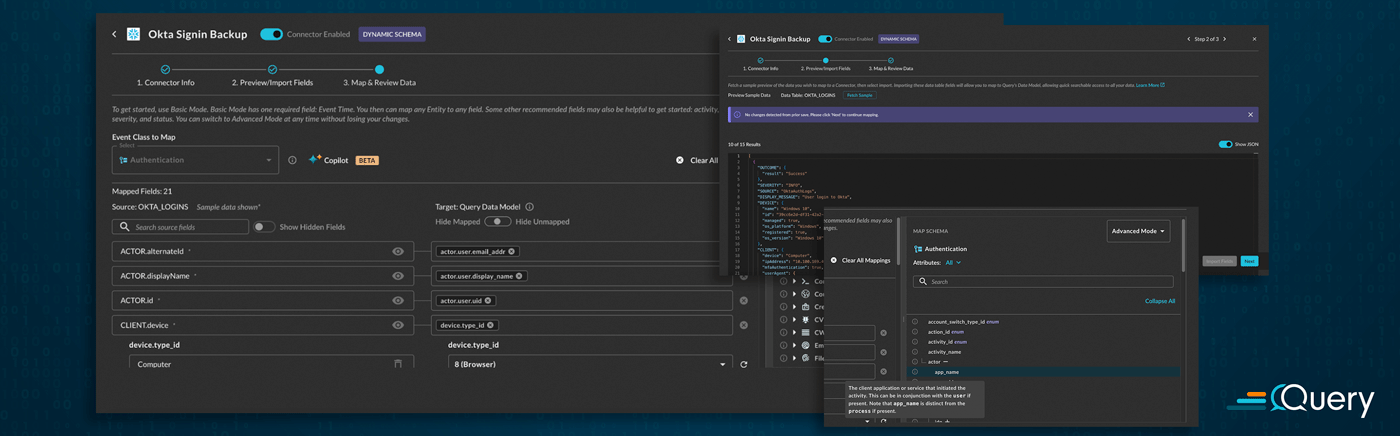Click the Next button in Step 2 window
Screen dimensions: 1400x436
click(x=1249, y=261)
